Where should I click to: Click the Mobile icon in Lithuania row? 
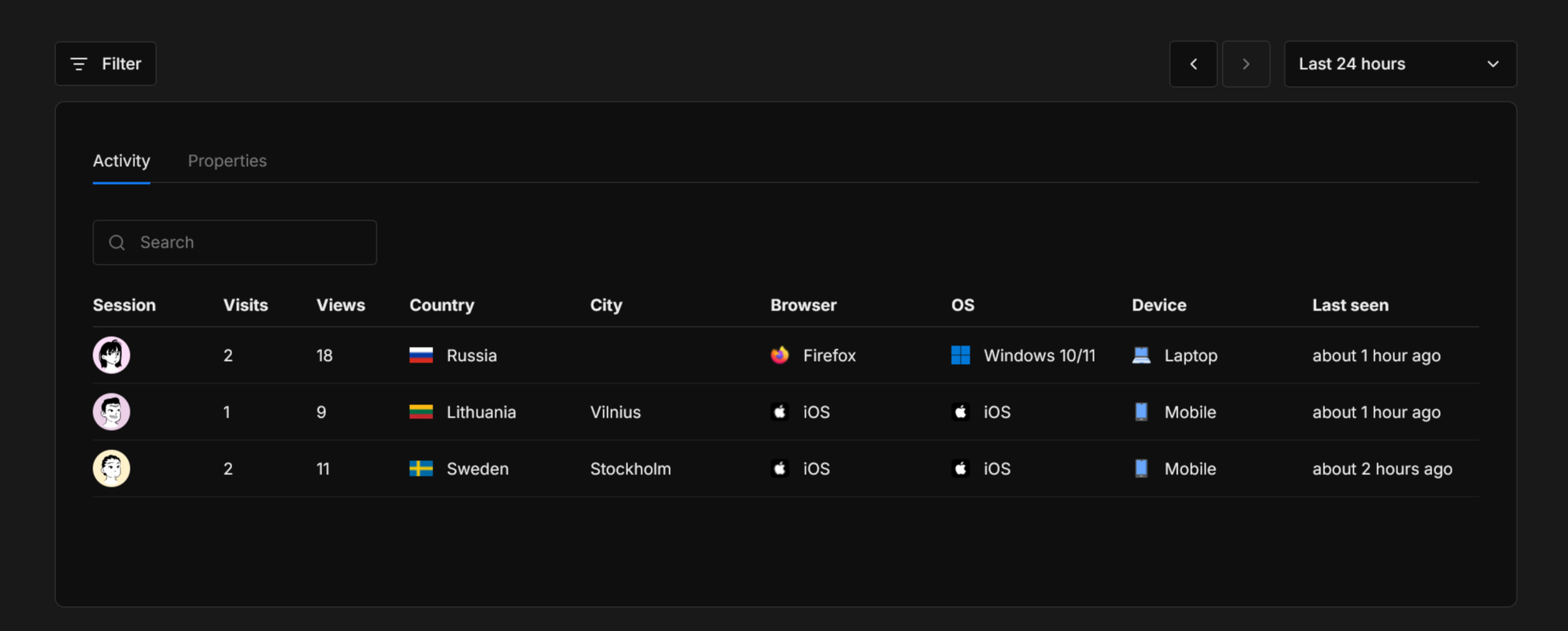point(1141,412)
